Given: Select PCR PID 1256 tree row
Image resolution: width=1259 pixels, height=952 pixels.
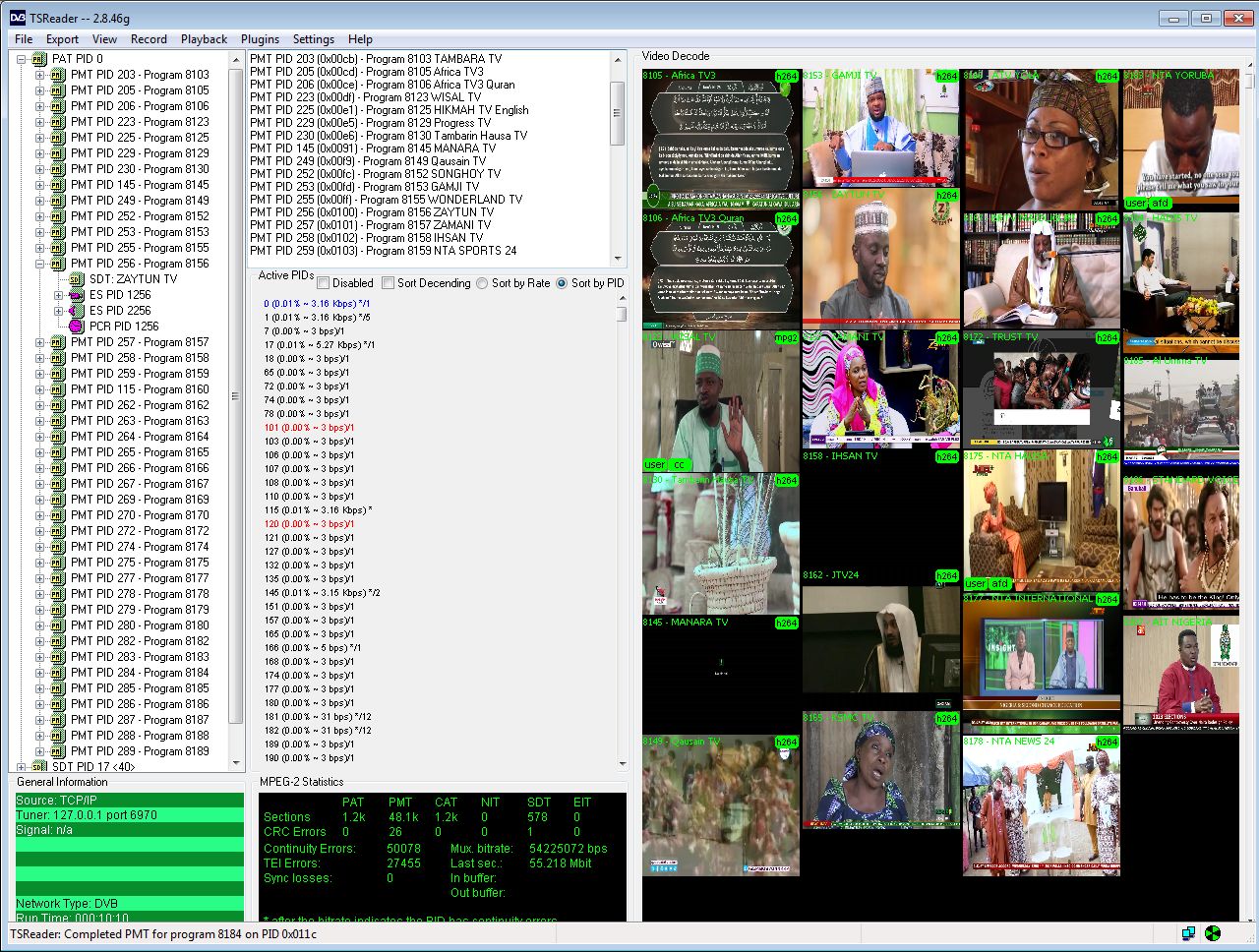Looking at the screenshot, I should pyautogui.click(x=124, y=327).
